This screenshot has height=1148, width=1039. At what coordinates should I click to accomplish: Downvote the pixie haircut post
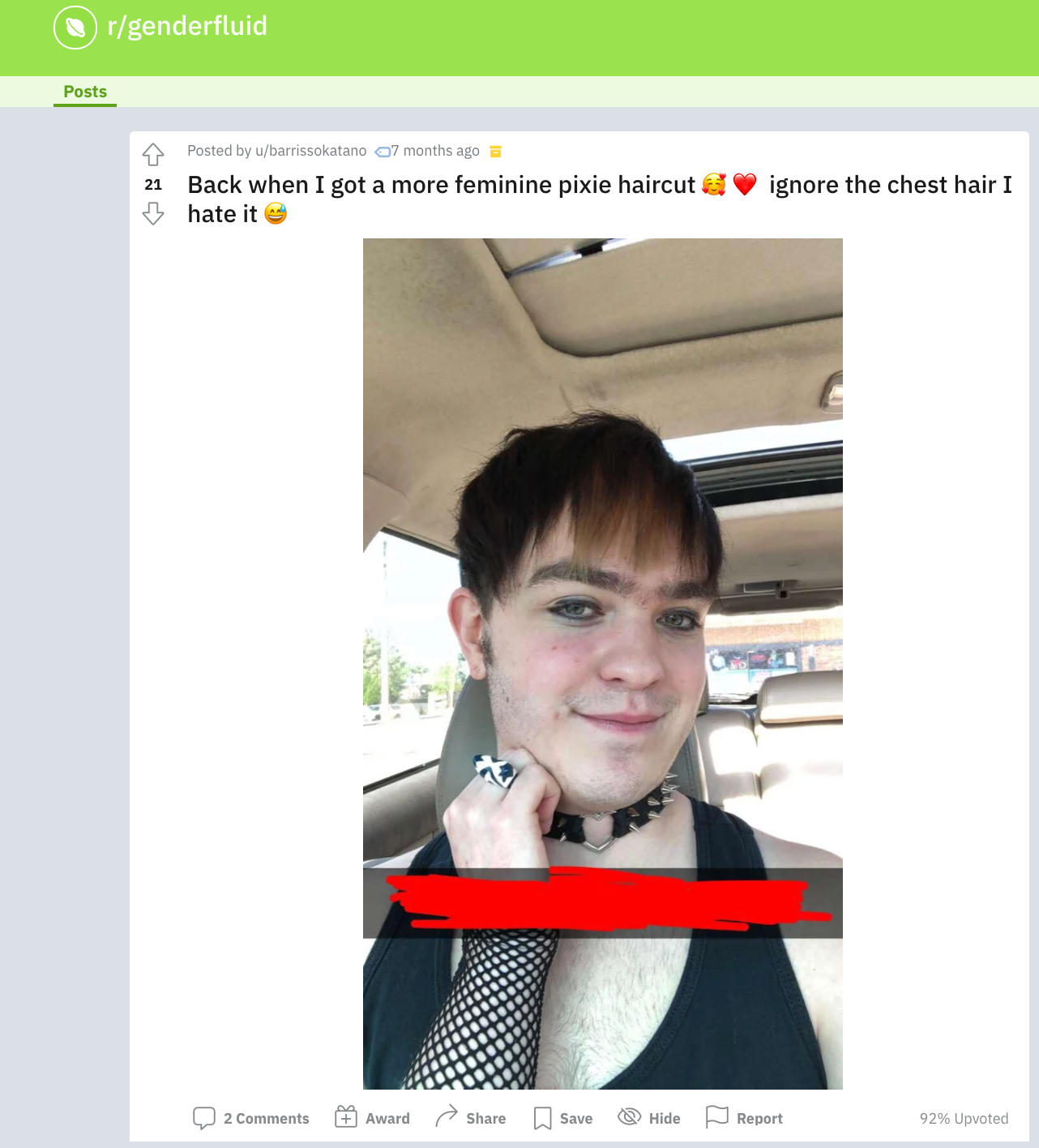point(153,214)
